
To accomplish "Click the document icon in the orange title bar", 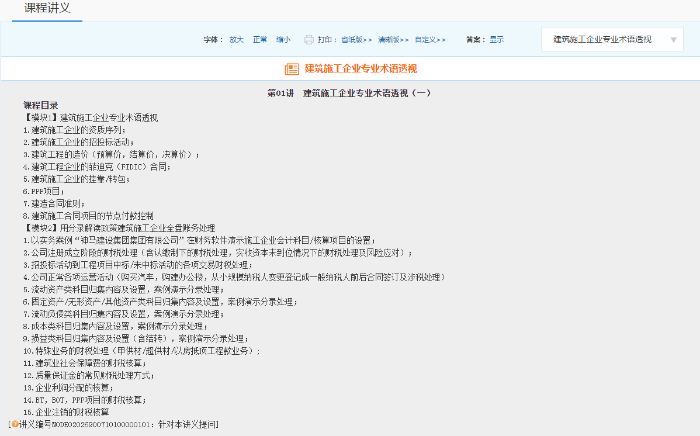I will click(291, 69).
